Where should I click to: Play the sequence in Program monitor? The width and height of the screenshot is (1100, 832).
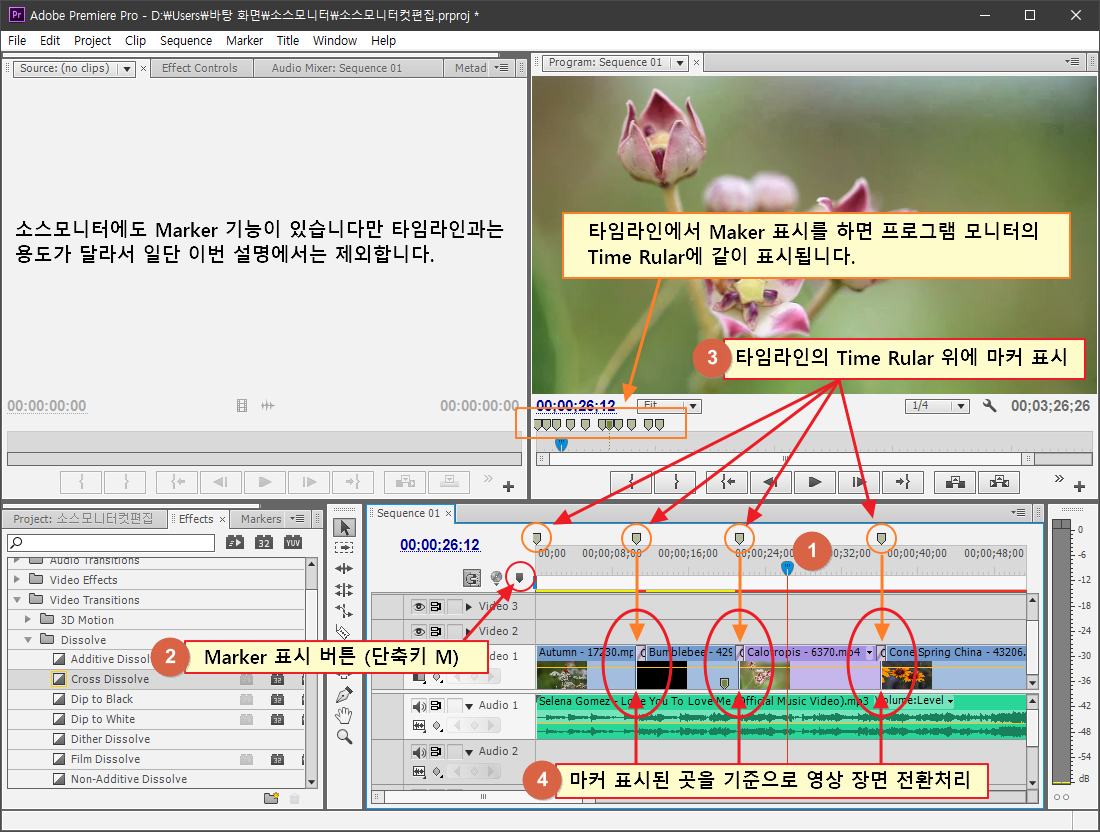coord(814,482)
